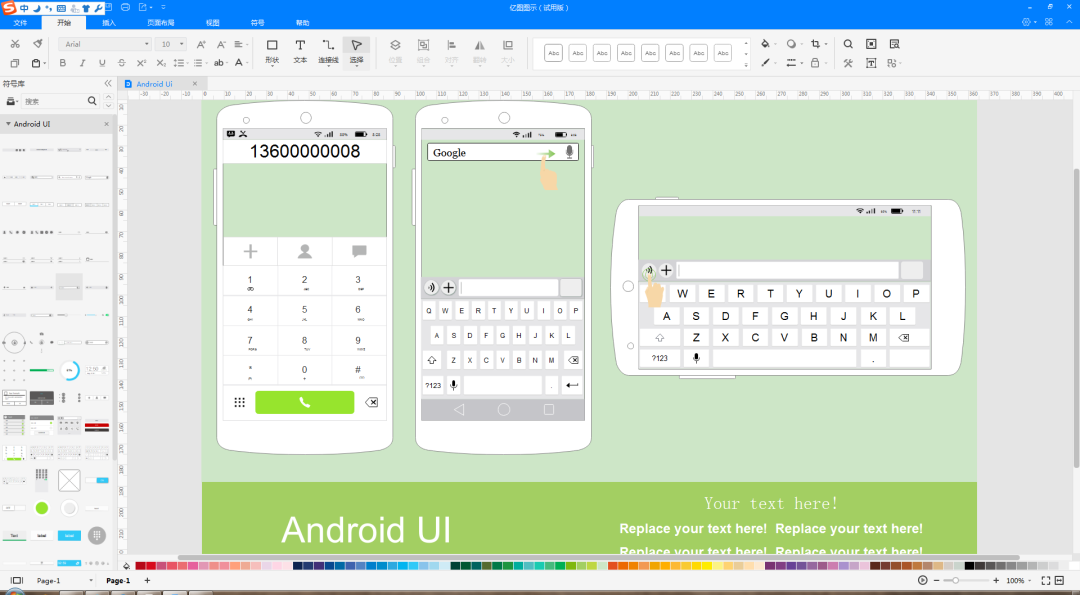Switch to the 符号 ribbon tab

(258, 23)
